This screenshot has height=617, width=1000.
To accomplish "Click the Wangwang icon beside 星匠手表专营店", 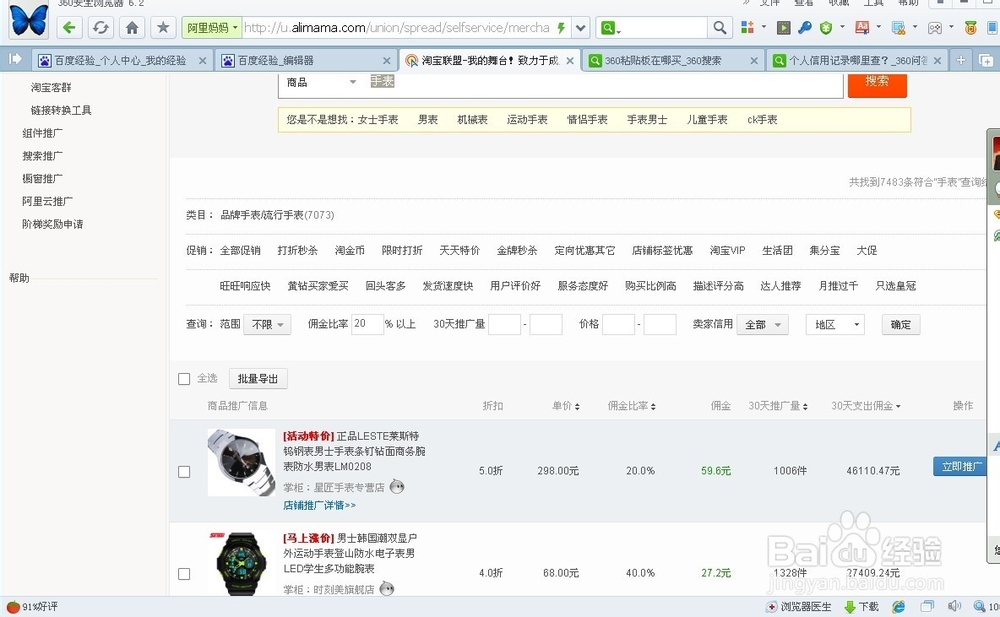I will (397, 487).
